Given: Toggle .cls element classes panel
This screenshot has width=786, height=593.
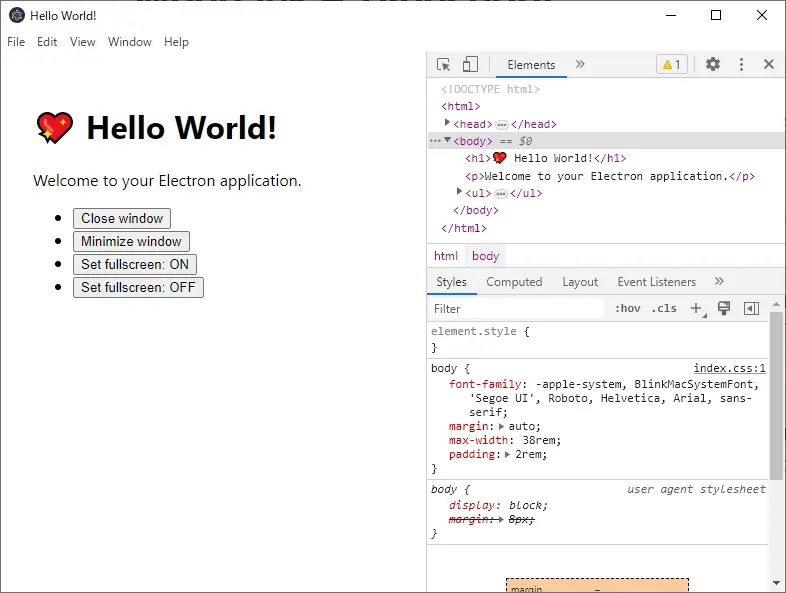Looking at the screenshot, I should tap(664, 308).
